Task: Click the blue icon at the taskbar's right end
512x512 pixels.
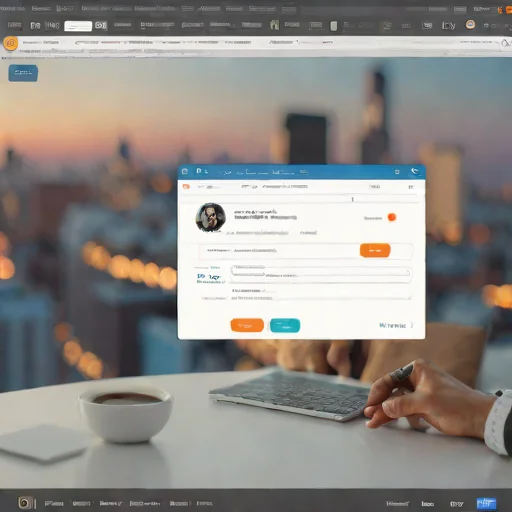Action: 486,503
